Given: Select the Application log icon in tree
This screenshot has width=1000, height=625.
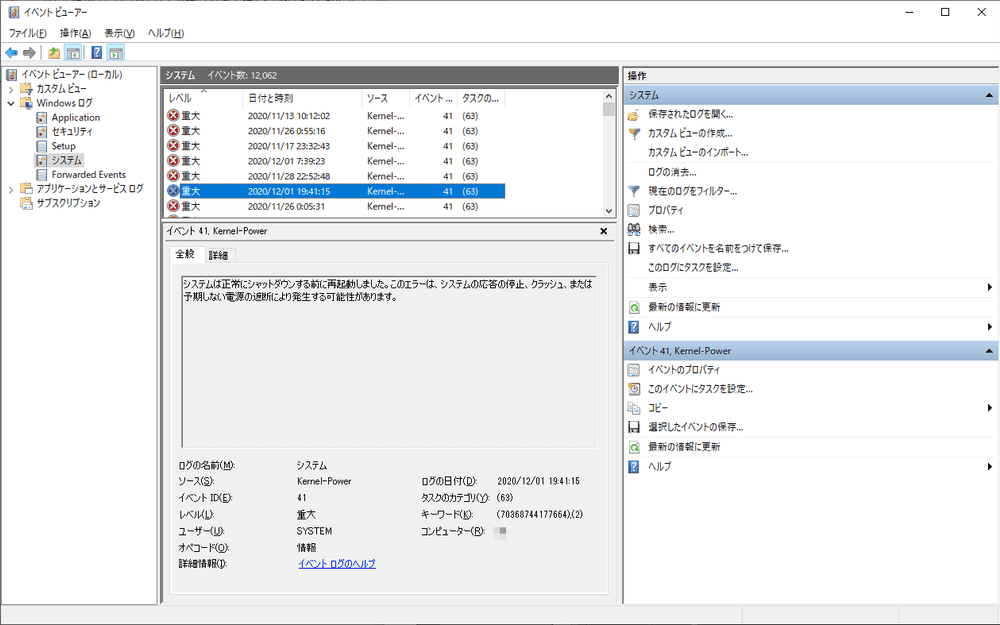Looking at the screenshot, I should [41, 117].
